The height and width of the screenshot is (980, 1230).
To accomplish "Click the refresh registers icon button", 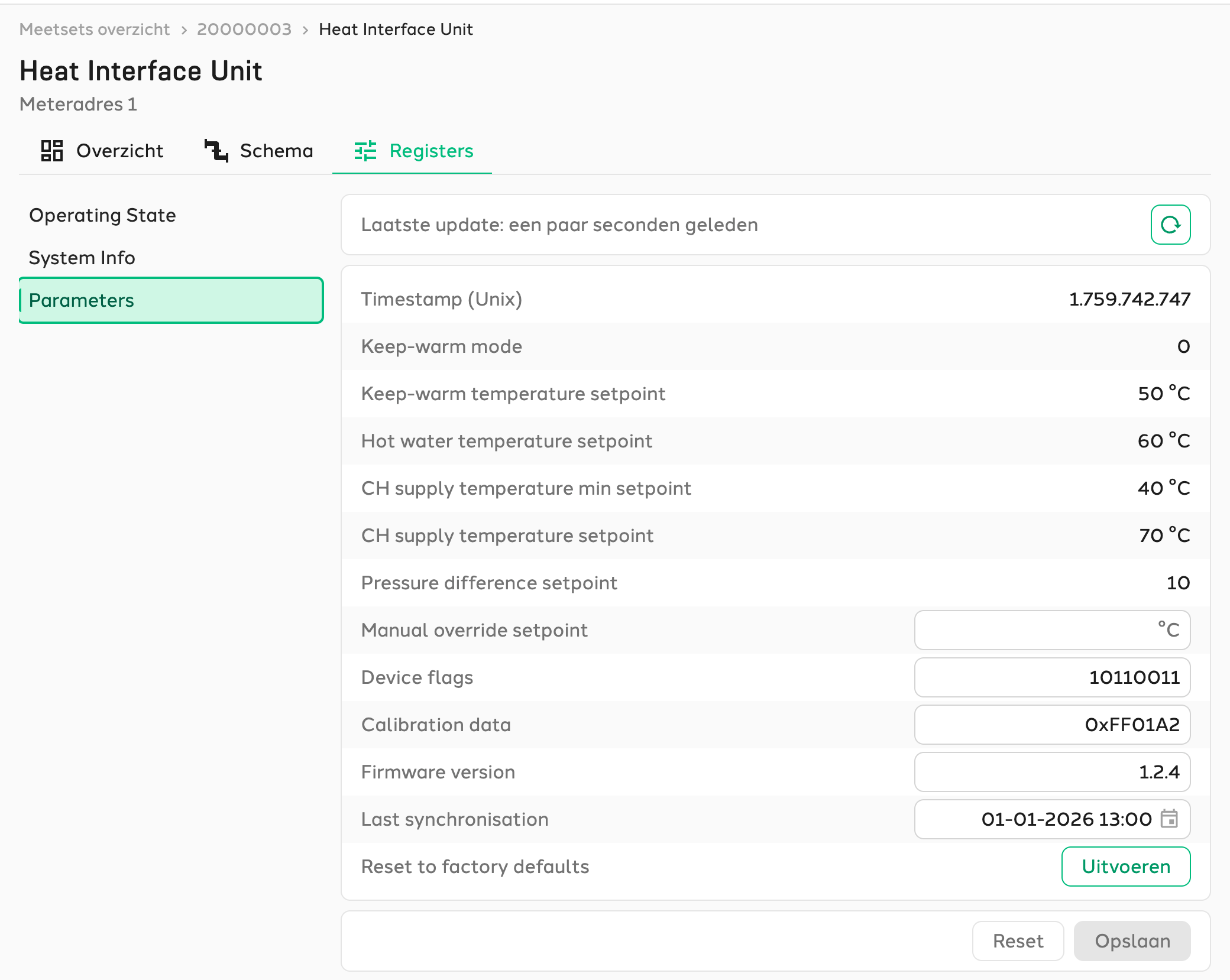I will click(x=1170, y=225).
